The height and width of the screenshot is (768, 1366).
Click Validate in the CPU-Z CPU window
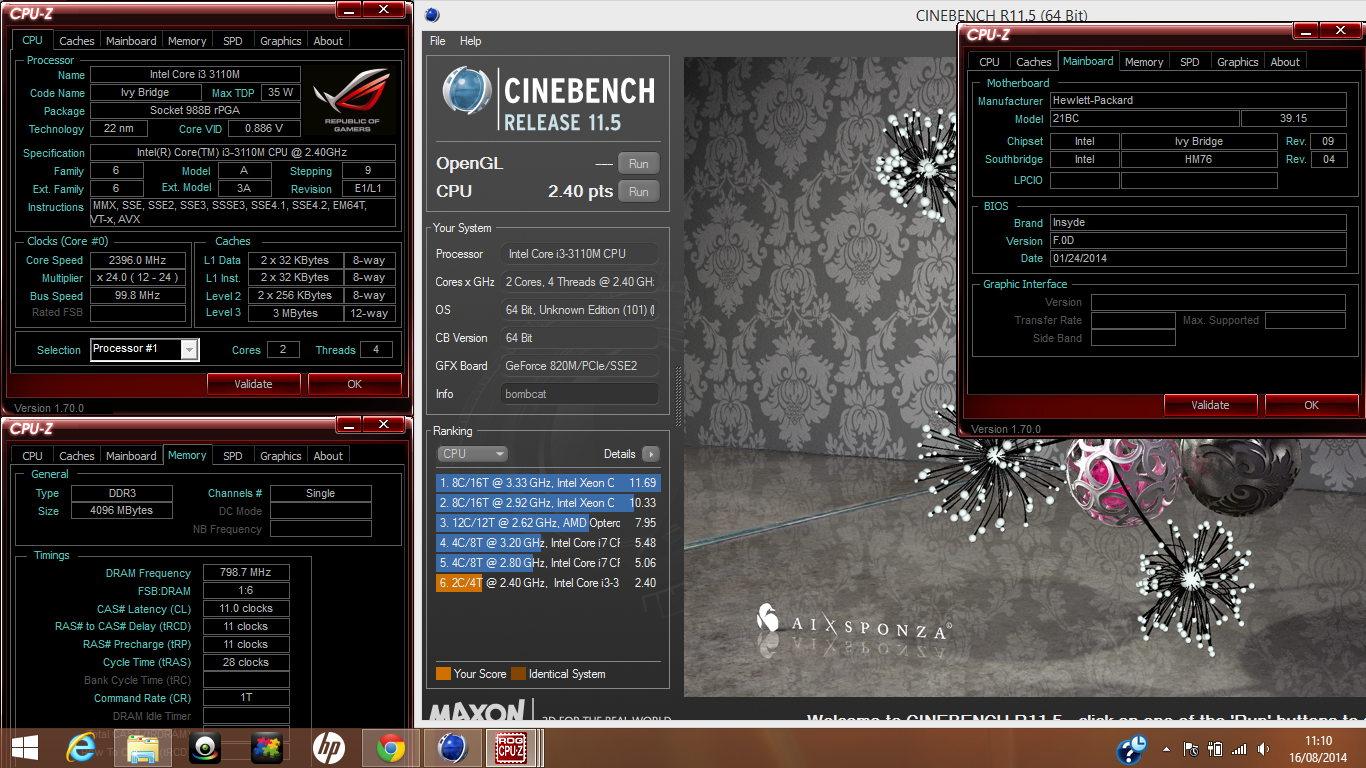click(x=253, y=384)
